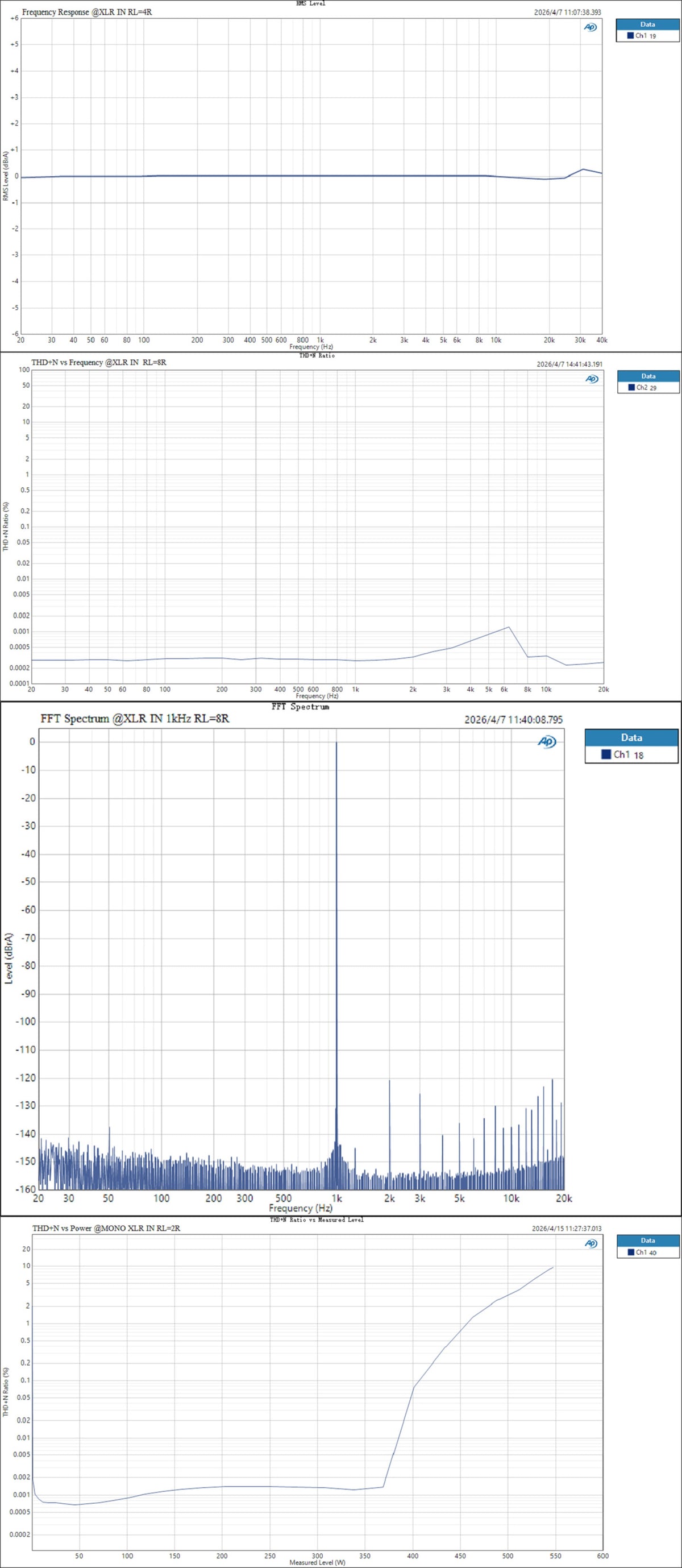Click Ch1 18 color swatch in FFT legend

point(606,754)
